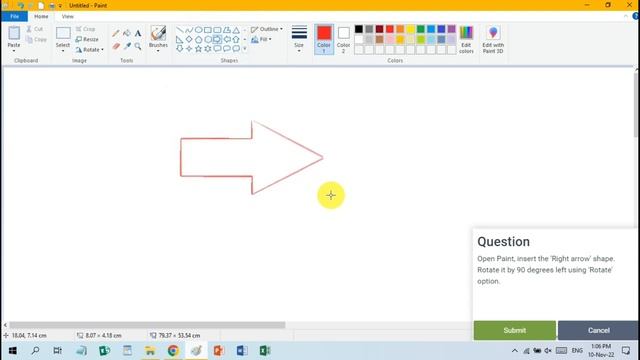Screen dimensions: 640x360
Task: Choose the Six-point star shape
Action: (x=208, y=49)
